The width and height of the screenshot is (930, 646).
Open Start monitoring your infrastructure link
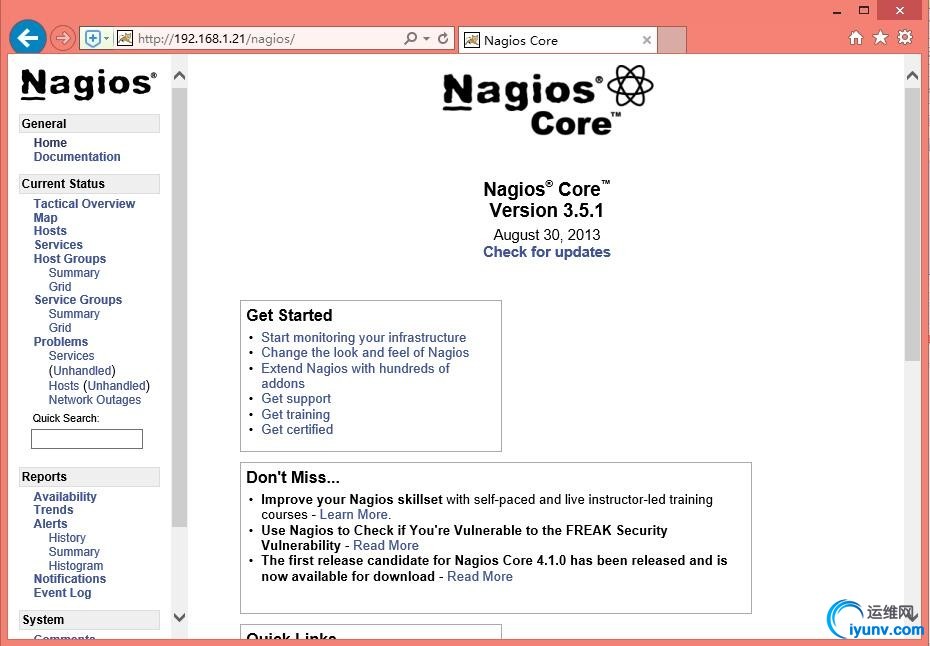364,338
